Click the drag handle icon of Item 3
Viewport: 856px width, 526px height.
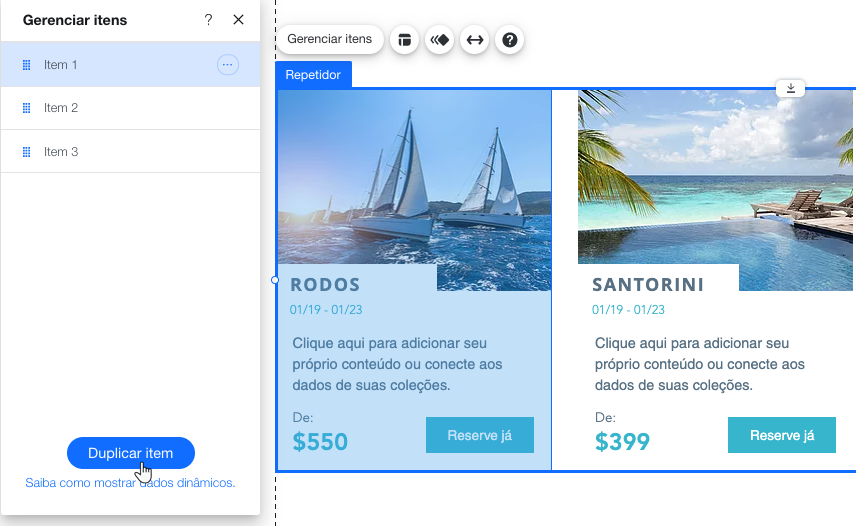point(26,152)
